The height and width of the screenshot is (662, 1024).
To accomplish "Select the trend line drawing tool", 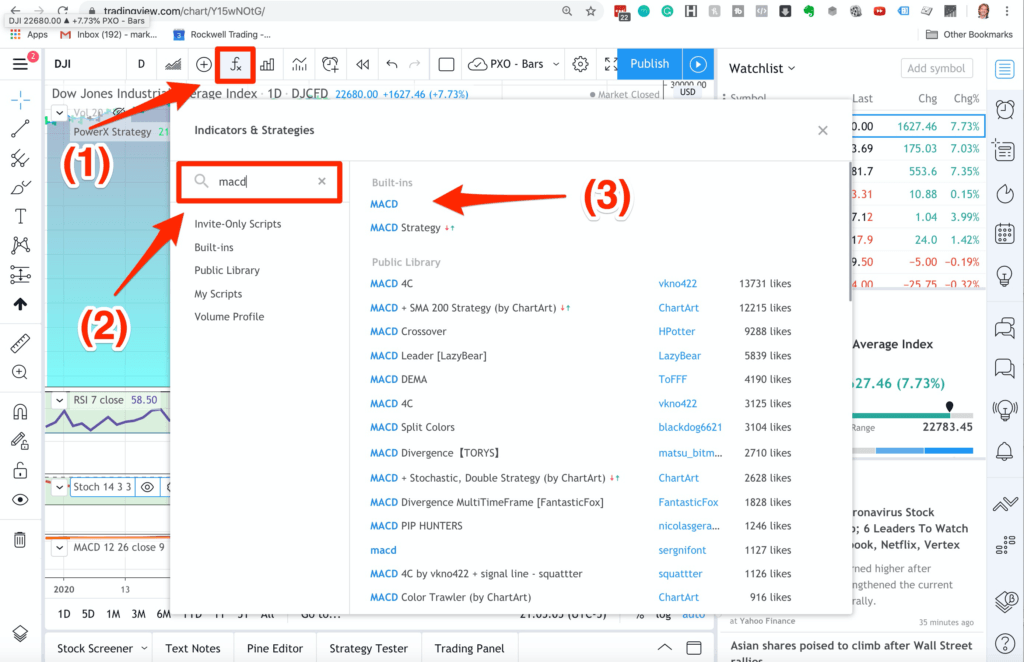I will point(20,129).
